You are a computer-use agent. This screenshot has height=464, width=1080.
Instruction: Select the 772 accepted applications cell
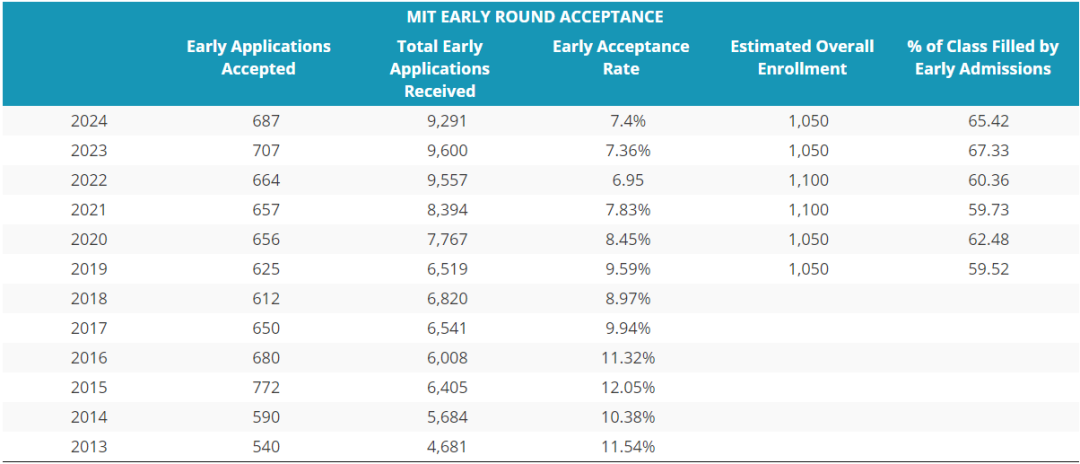(266, 387)
